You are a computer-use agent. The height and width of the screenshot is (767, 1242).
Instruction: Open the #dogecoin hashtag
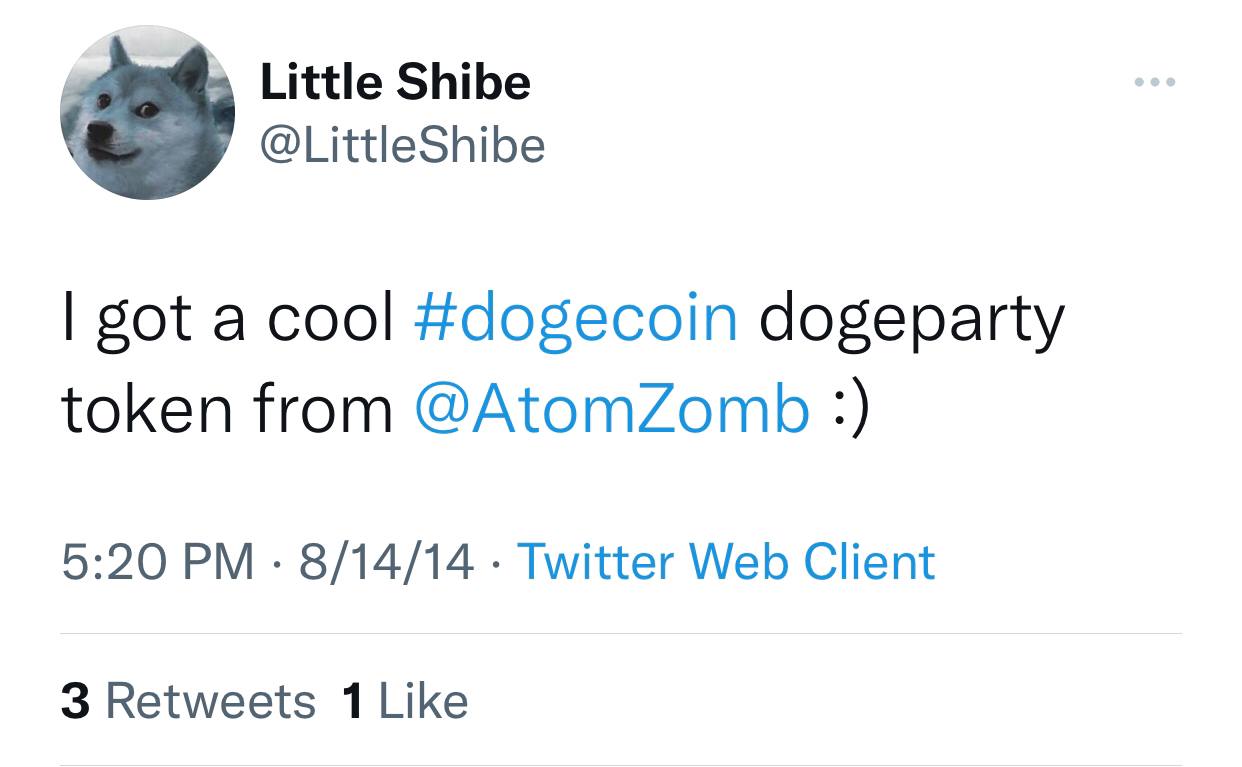(575, 318)
